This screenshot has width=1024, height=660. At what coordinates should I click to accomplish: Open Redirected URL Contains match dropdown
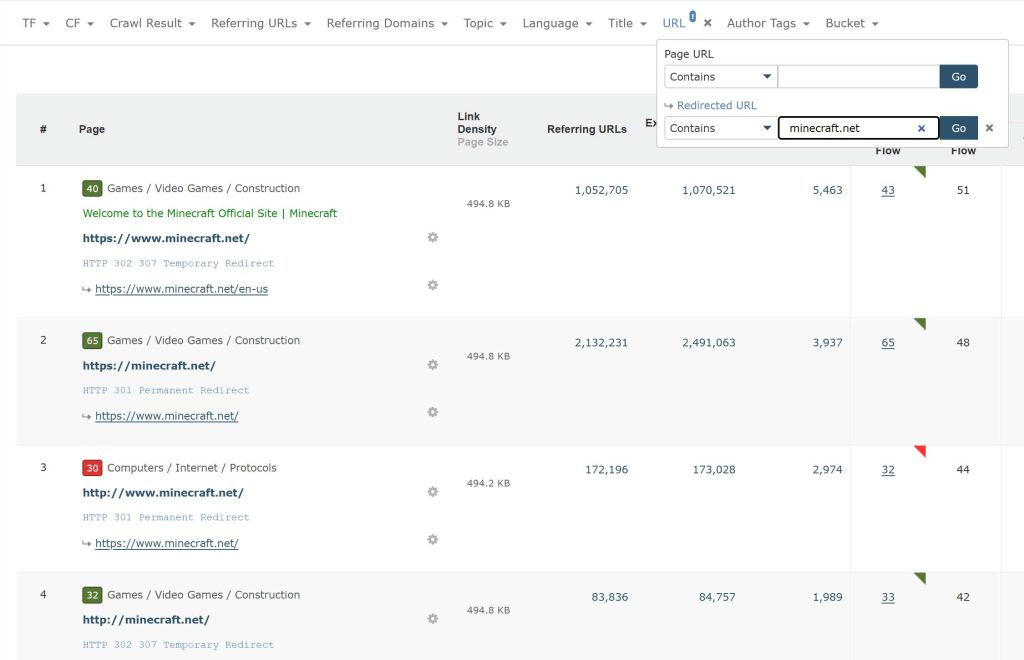coord(720,128)
